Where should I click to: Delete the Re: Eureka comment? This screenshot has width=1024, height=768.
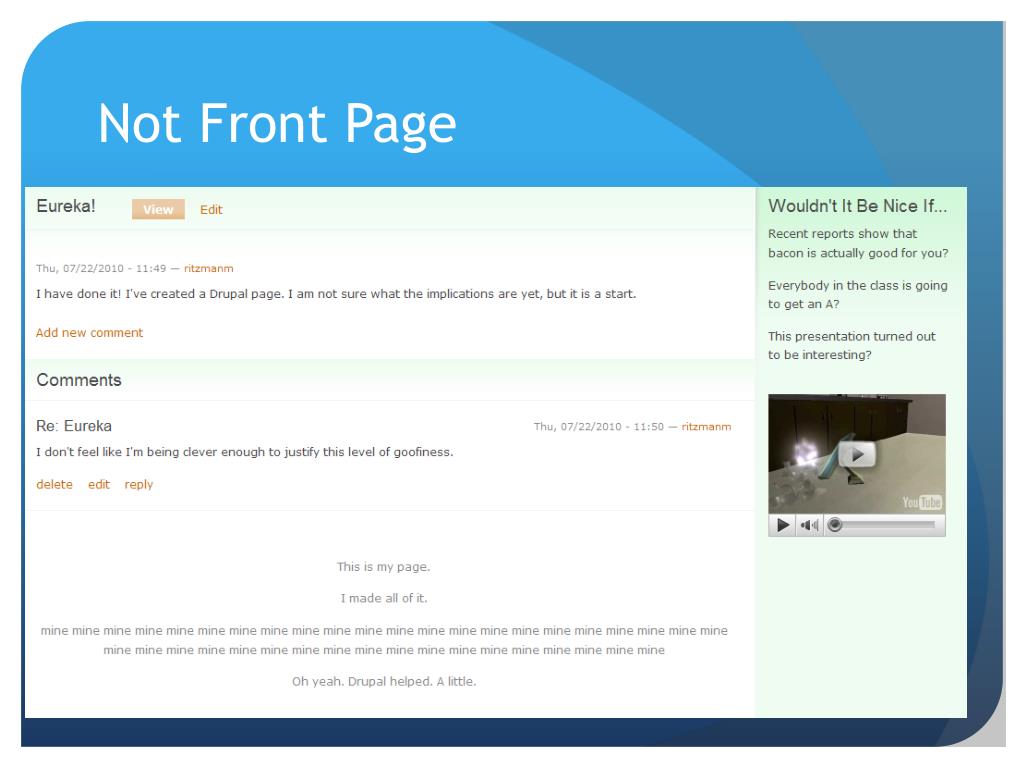[x=54, y=485]
